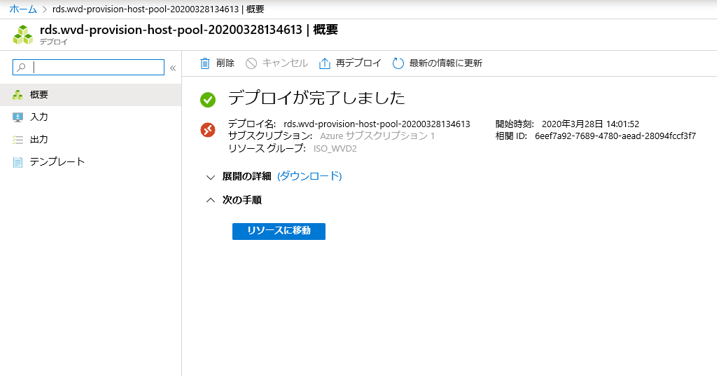The width and height of the screenshot is (717, 376).
Task: Expand 展開の詳細 section chevron
Action: [x=210, y=177]
